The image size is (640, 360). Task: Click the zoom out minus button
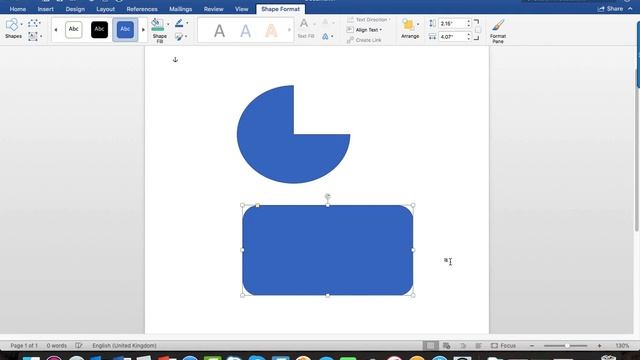click(532, 346)
